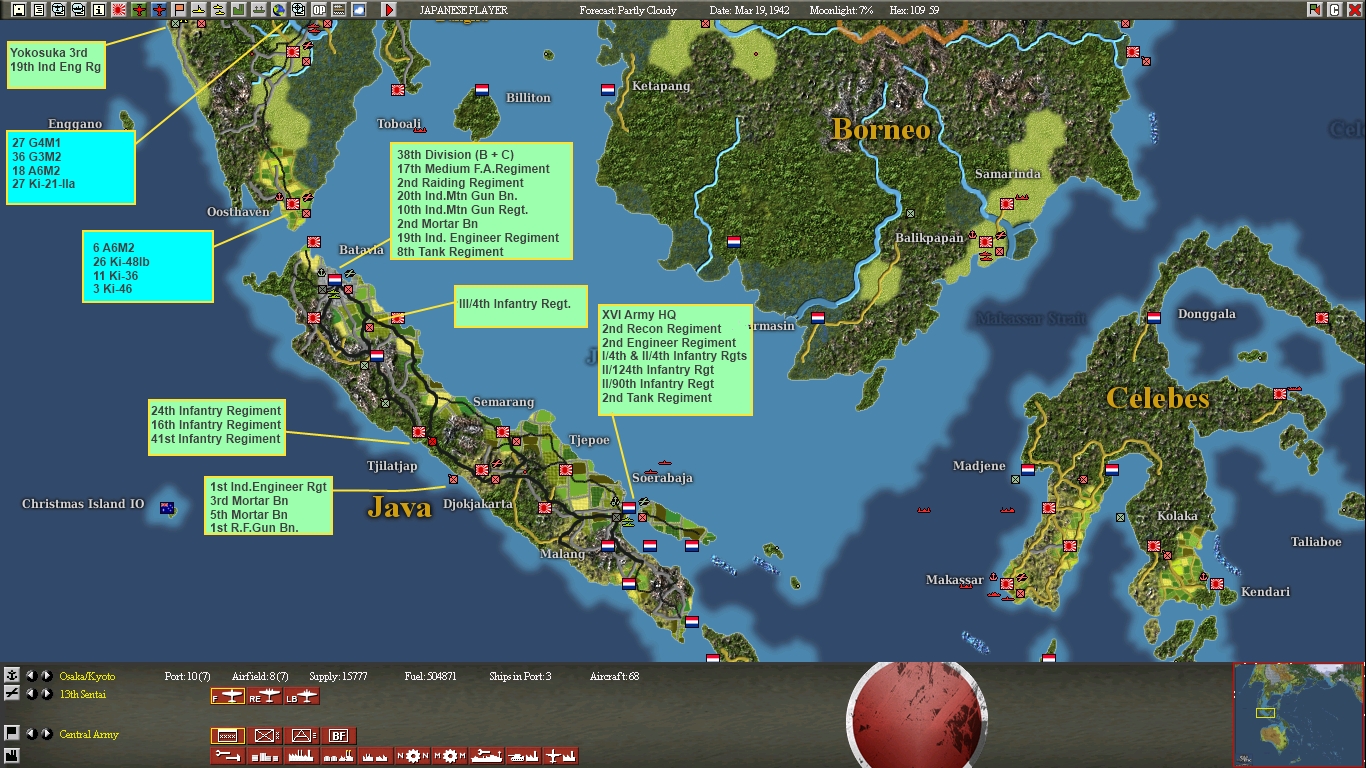Click the "Batavia" map label
1366x768 pixels.
click(x=361, y=250)
